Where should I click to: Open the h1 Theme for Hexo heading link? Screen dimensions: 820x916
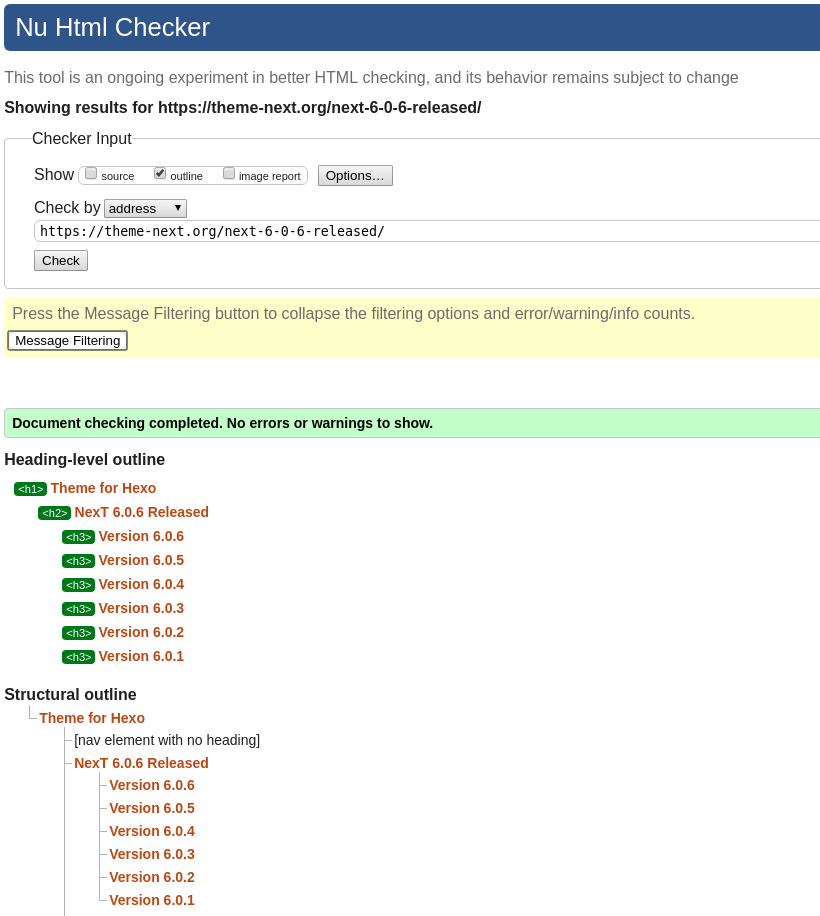pyautogui.click(x=103, y=488)
